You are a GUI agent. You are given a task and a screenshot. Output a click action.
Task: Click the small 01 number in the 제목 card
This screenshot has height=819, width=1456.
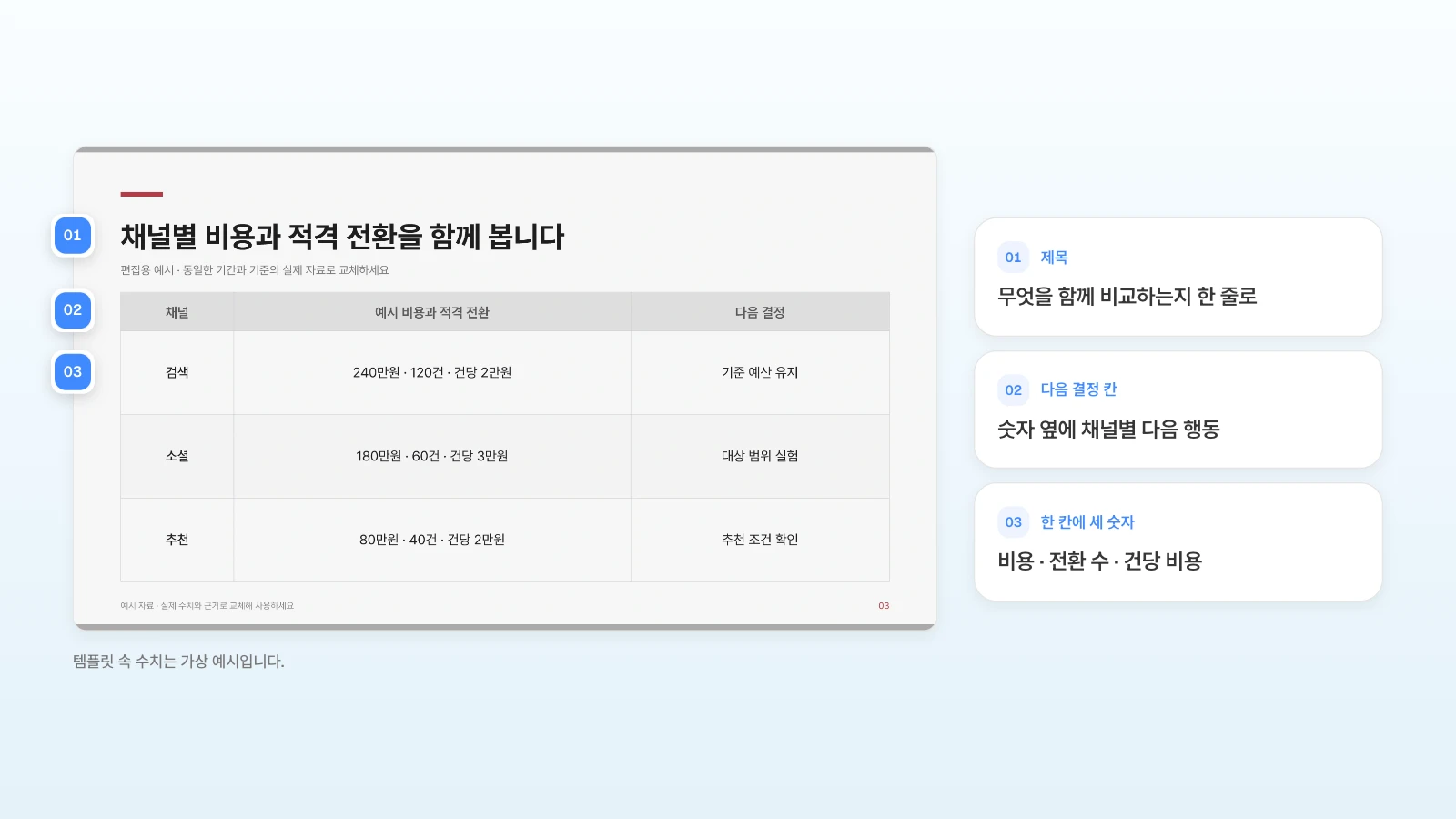1013,258
